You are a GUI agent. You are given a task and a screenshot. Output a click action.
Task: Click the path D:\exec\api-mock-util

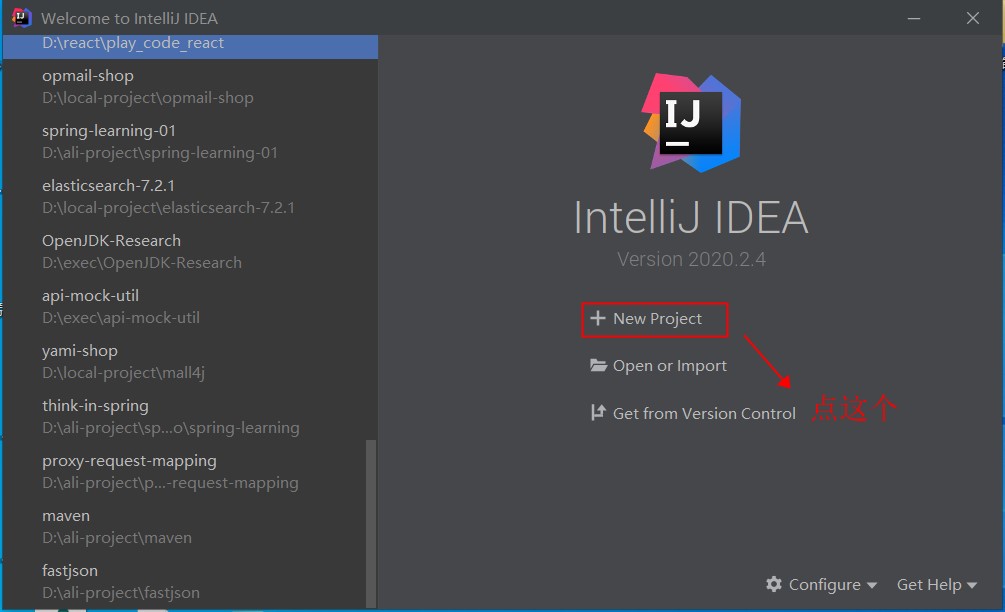click(120, 318)
